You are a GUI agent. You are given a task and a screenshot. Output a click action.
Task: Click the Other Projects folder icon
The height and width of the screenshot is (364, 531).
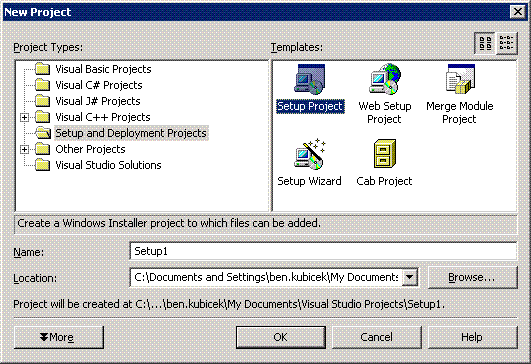(x=43, y=149)
